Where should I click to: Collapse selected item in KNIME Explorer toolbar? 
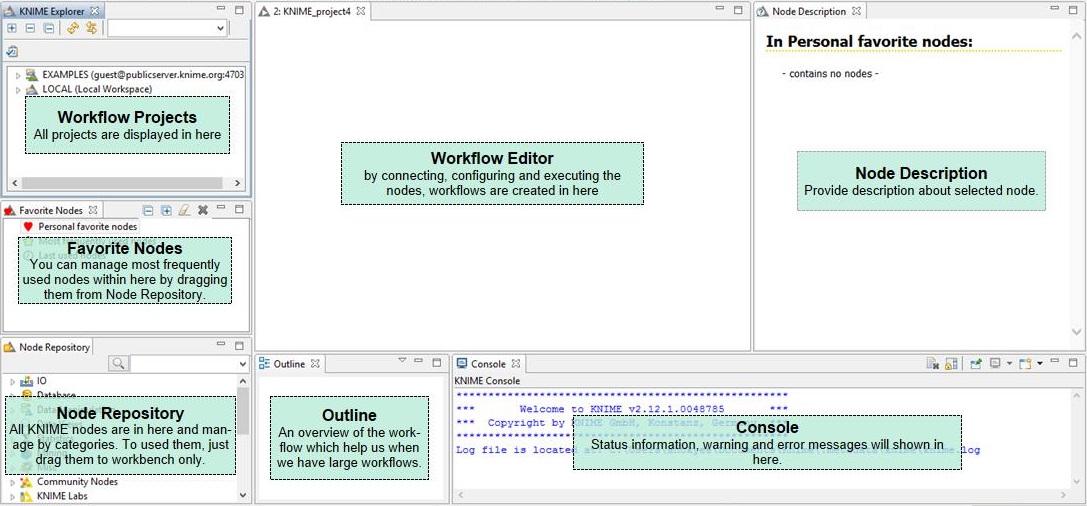30,28
